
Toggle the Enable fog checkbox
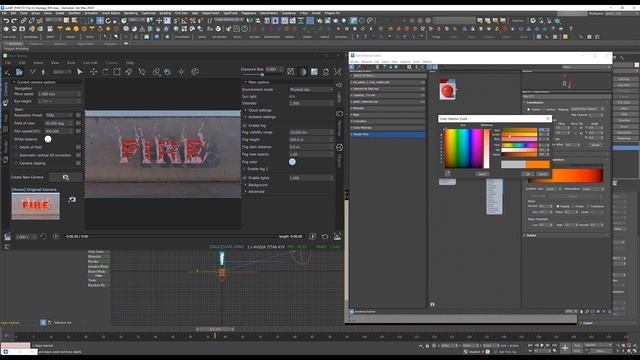245,126
